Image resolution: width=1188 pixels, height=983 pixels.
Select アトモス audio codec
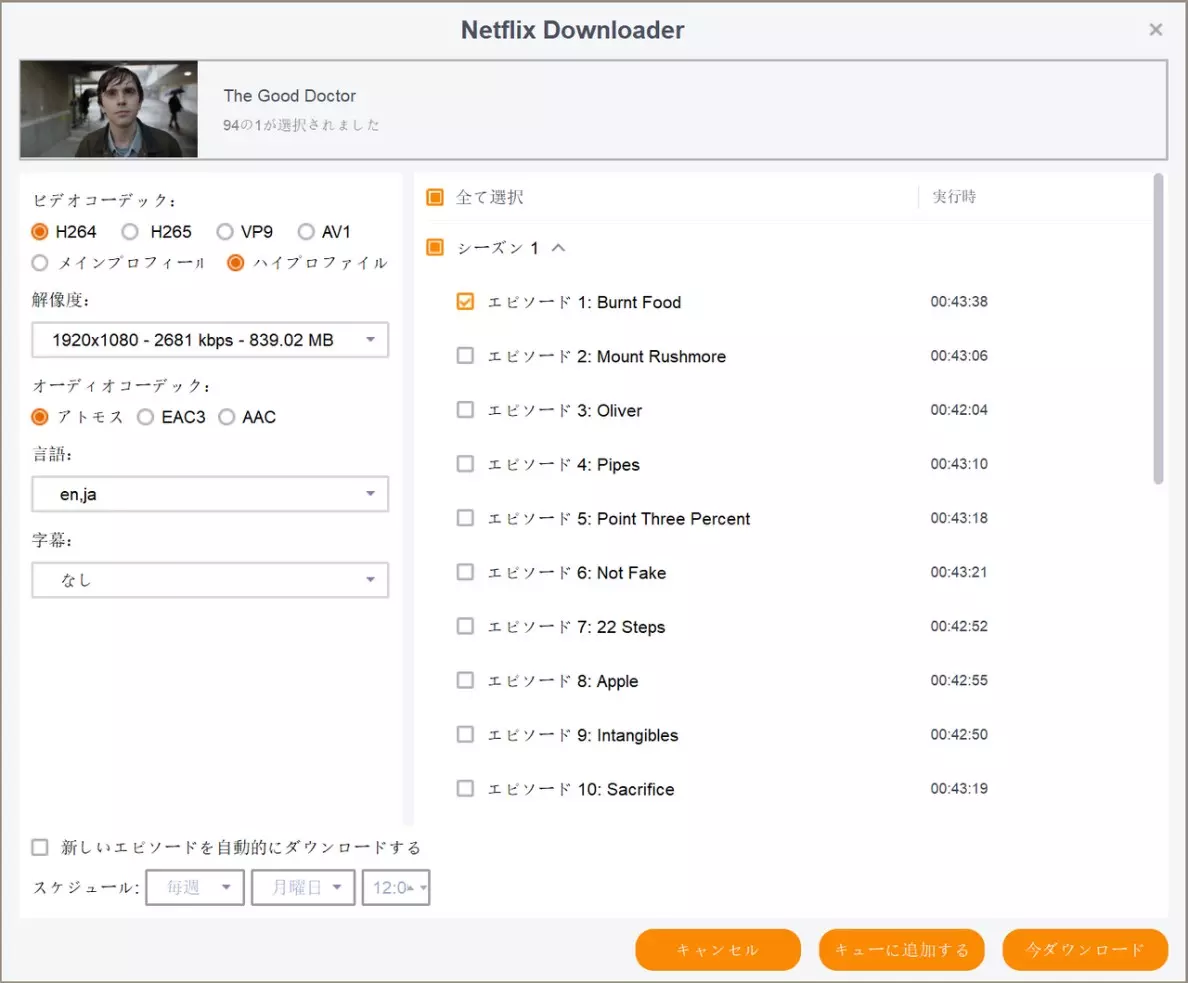pyautogui.click(x=40, y=417)
